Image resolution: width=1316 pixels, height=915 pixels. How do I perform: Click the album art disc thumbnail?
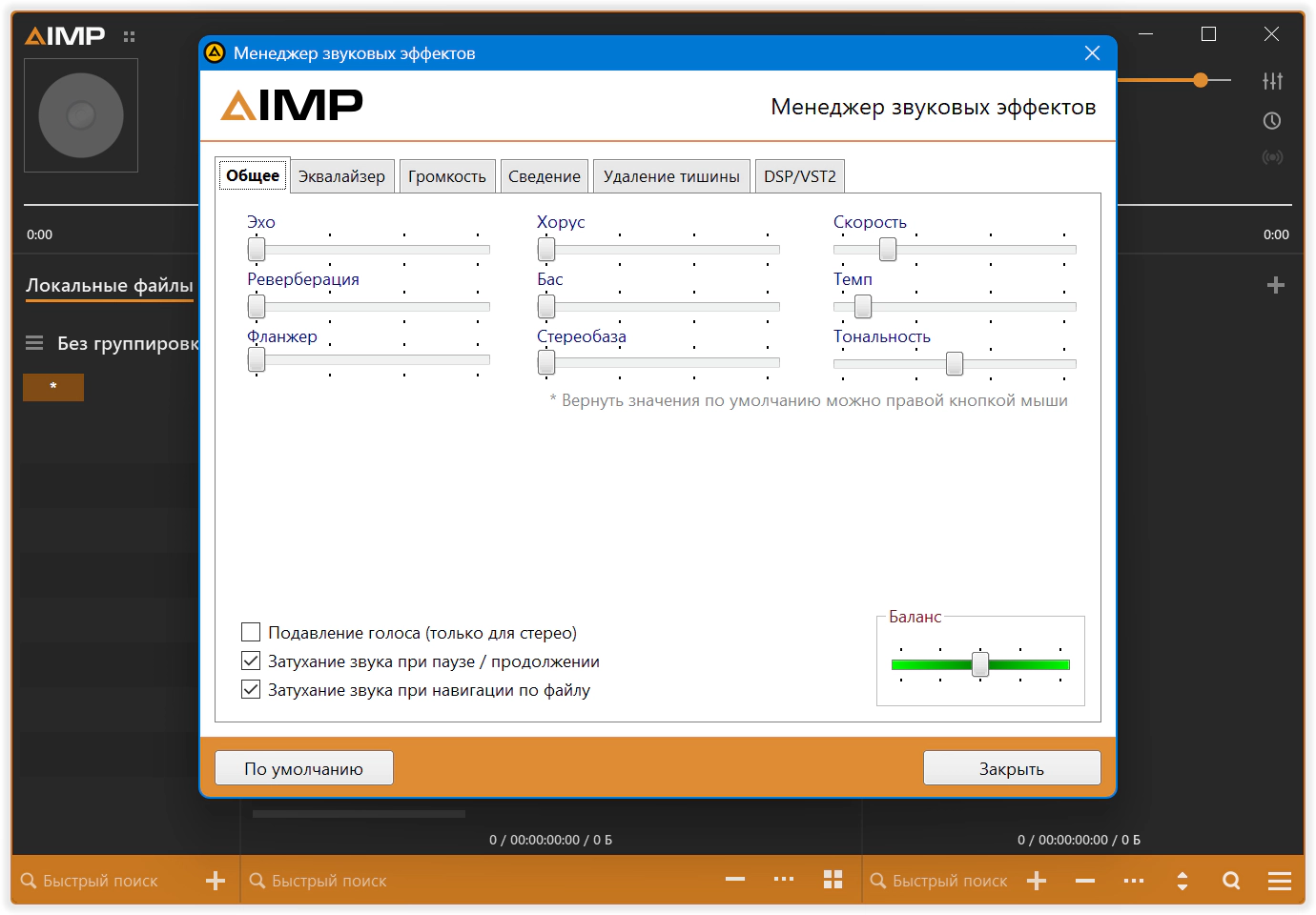tap(81, 115)
